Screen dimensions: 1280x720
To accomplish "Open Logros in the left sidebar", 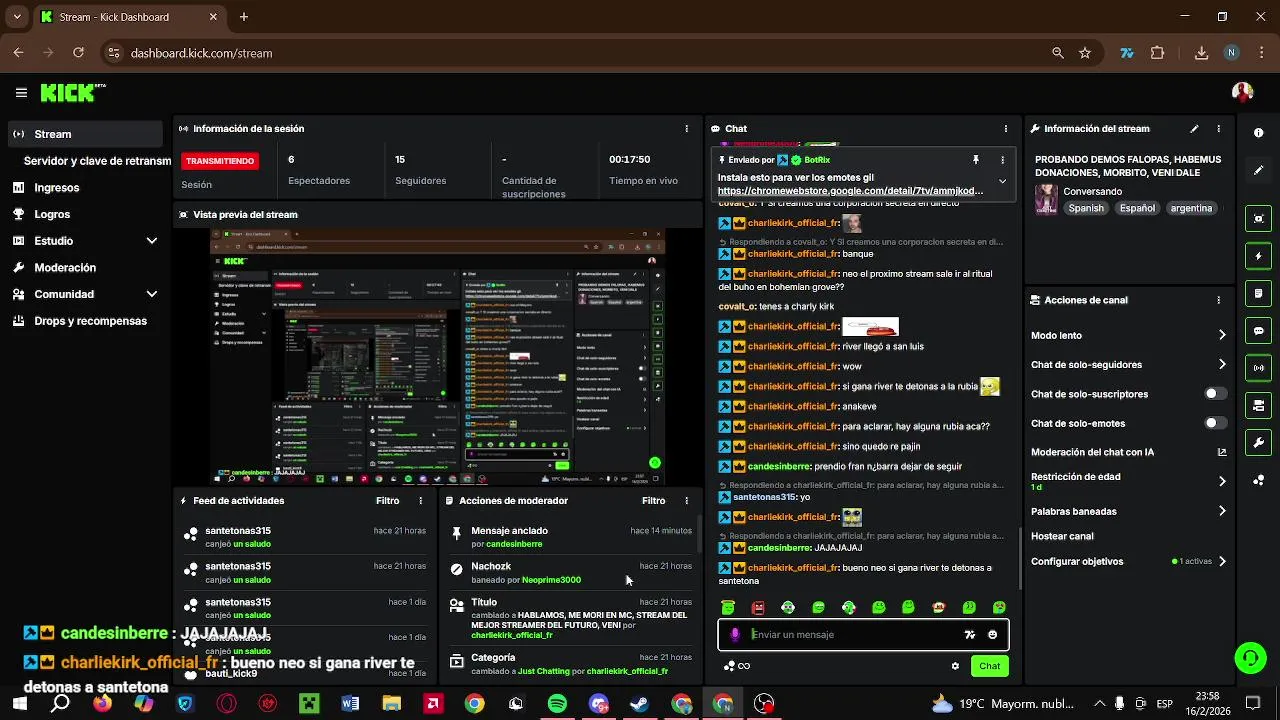I will (52, 214).
